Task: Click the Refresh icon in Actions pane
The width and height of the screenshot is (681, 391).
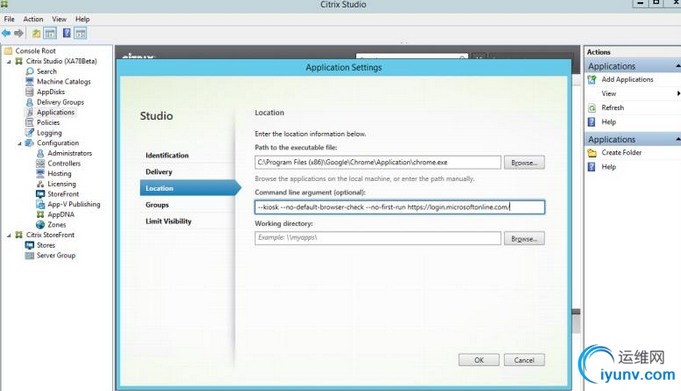Action: 592,108
